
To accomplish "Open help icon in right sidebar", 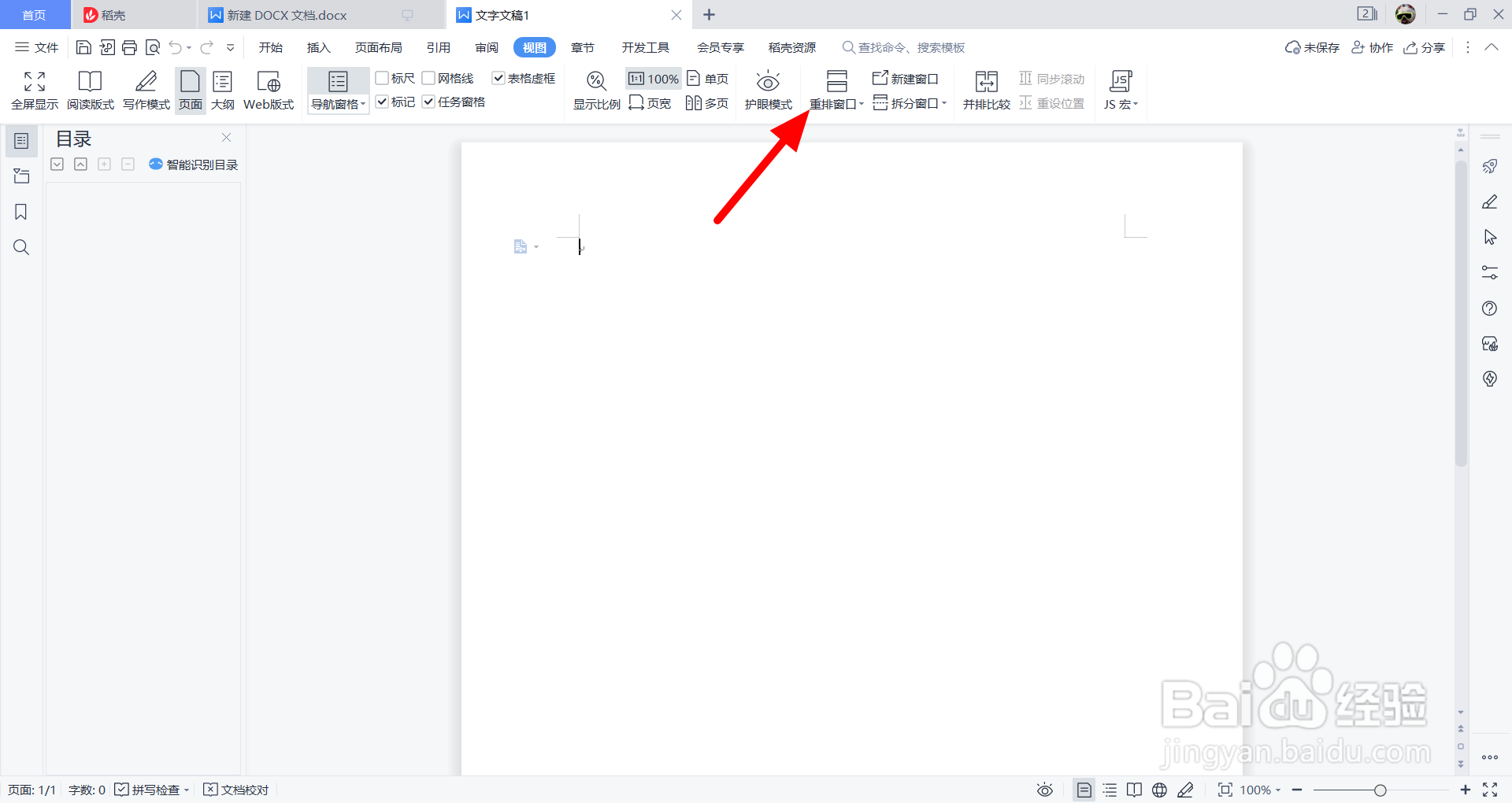I will [x=1489, y=308].
